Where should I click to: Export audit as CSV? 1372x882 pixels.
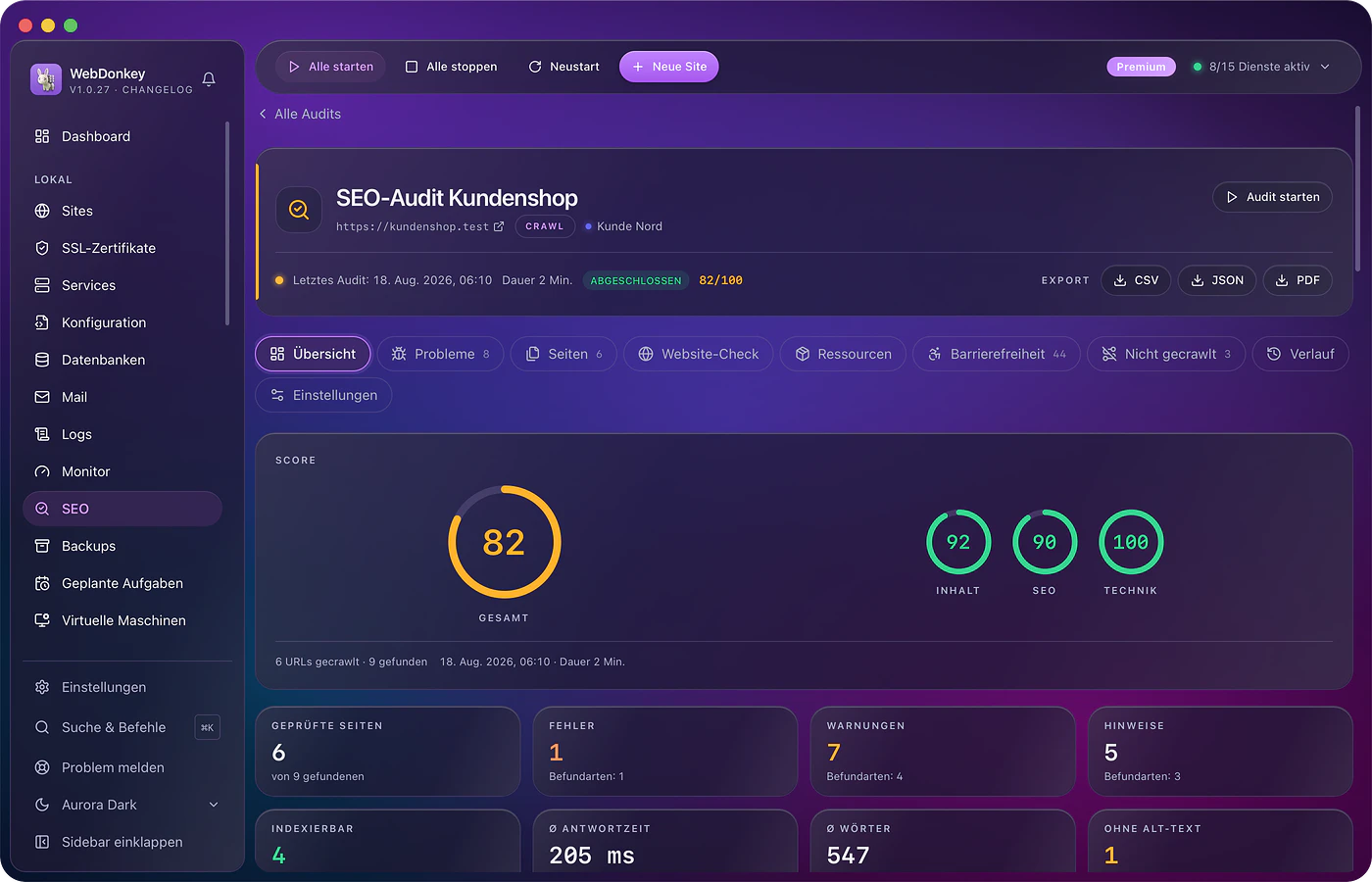[x=1136, y=280]
